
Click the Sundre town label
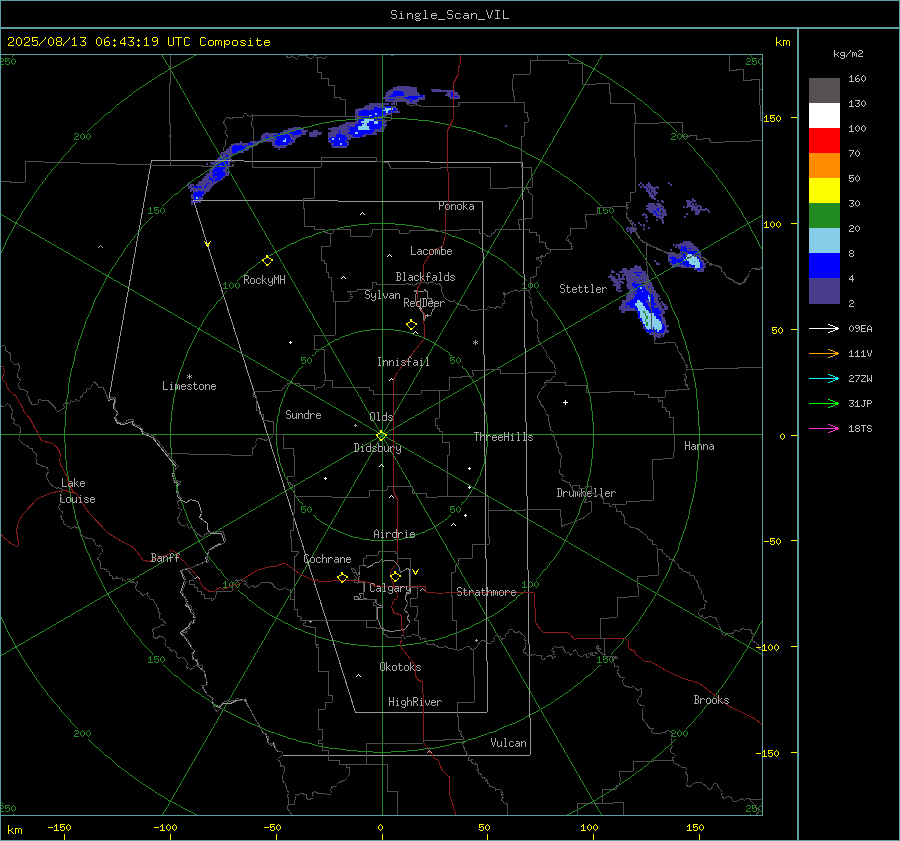[303, 415]
